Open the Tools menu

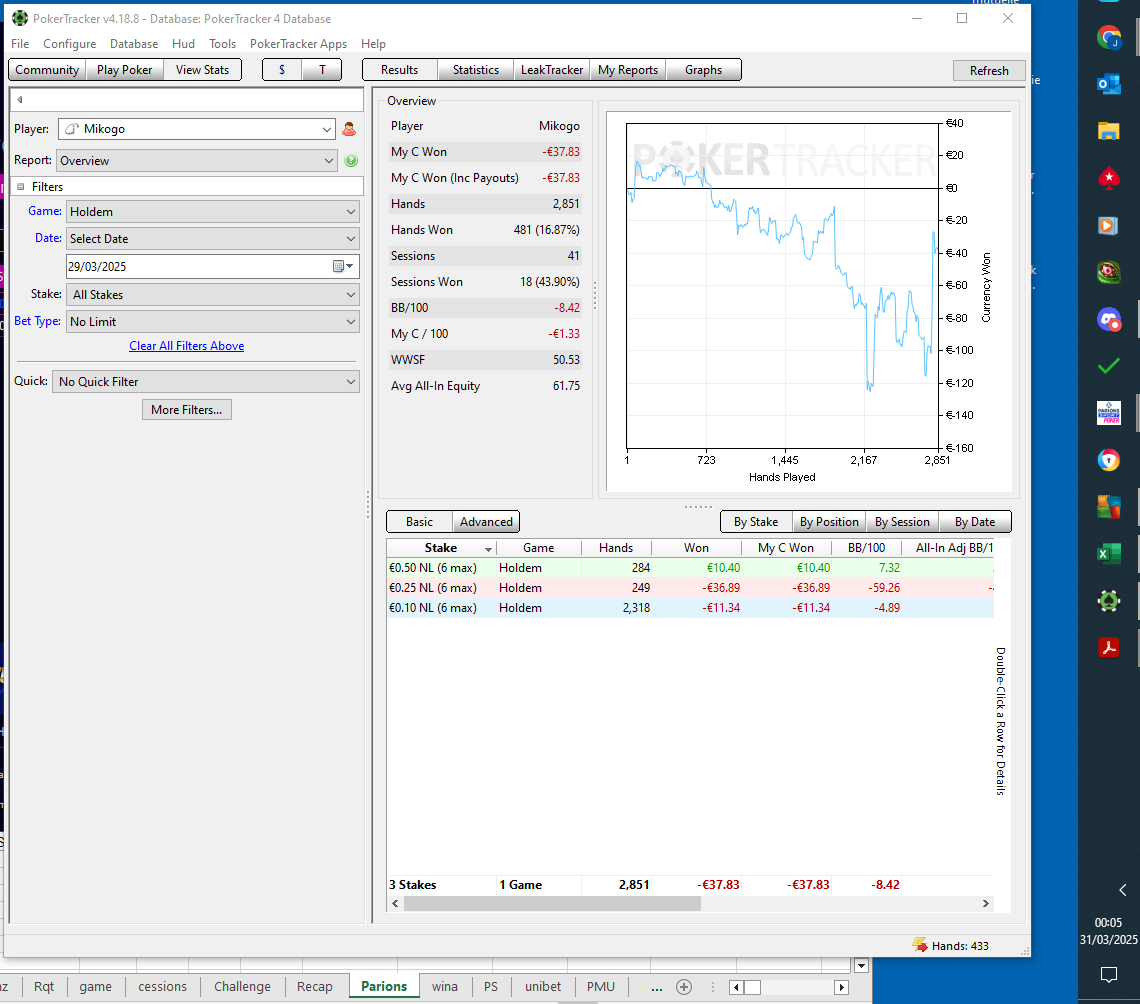tap(222, 44)
